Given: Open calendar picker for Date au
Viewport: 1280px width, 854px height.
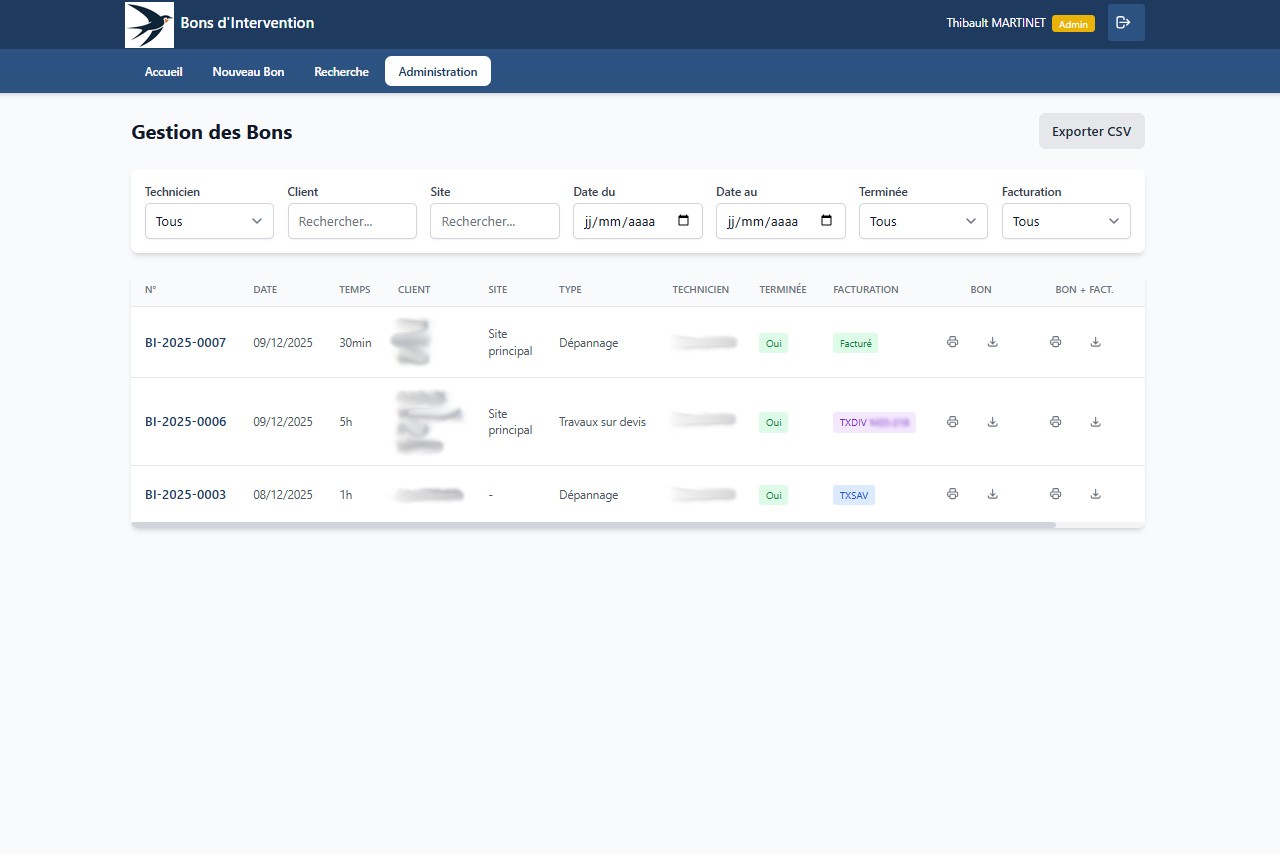Looking at the screenshot, I should pyautogui.click(x=827, y=221).
